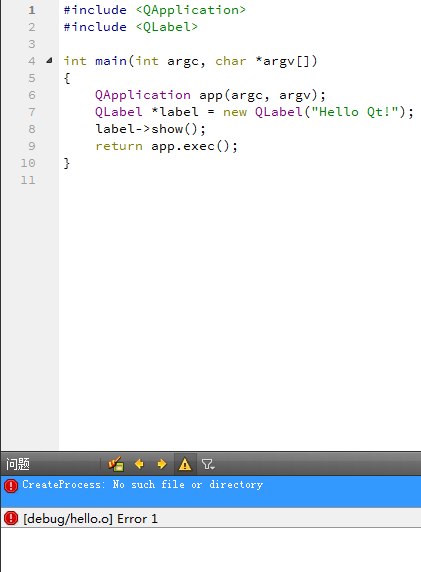421x572 pixels.
Task: Click line number 7 in the gutter
Action: [x=32, y=112]
